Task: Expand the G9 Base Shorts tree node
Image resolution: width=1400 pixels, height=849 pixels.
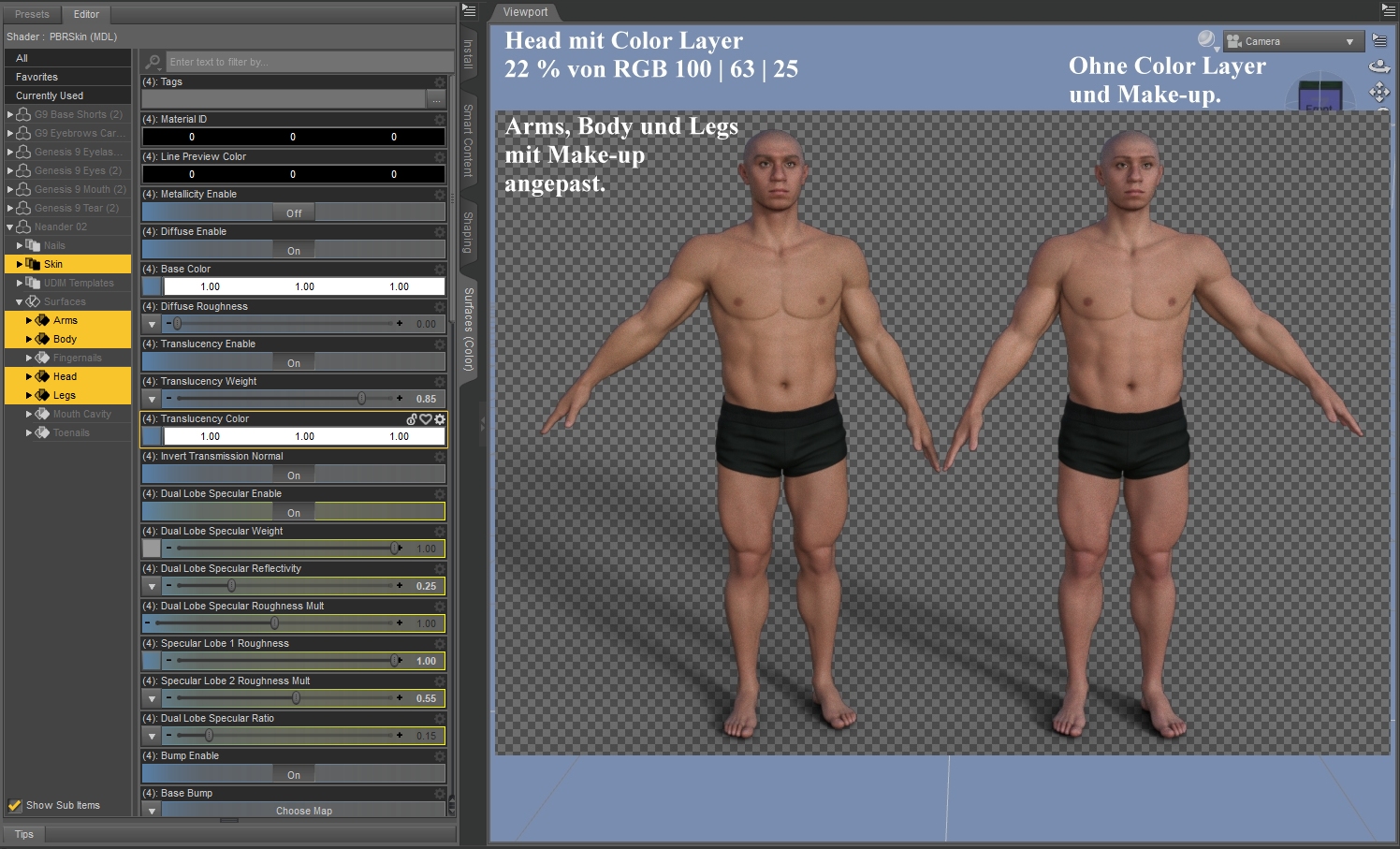Action: (x=10, y=114)
